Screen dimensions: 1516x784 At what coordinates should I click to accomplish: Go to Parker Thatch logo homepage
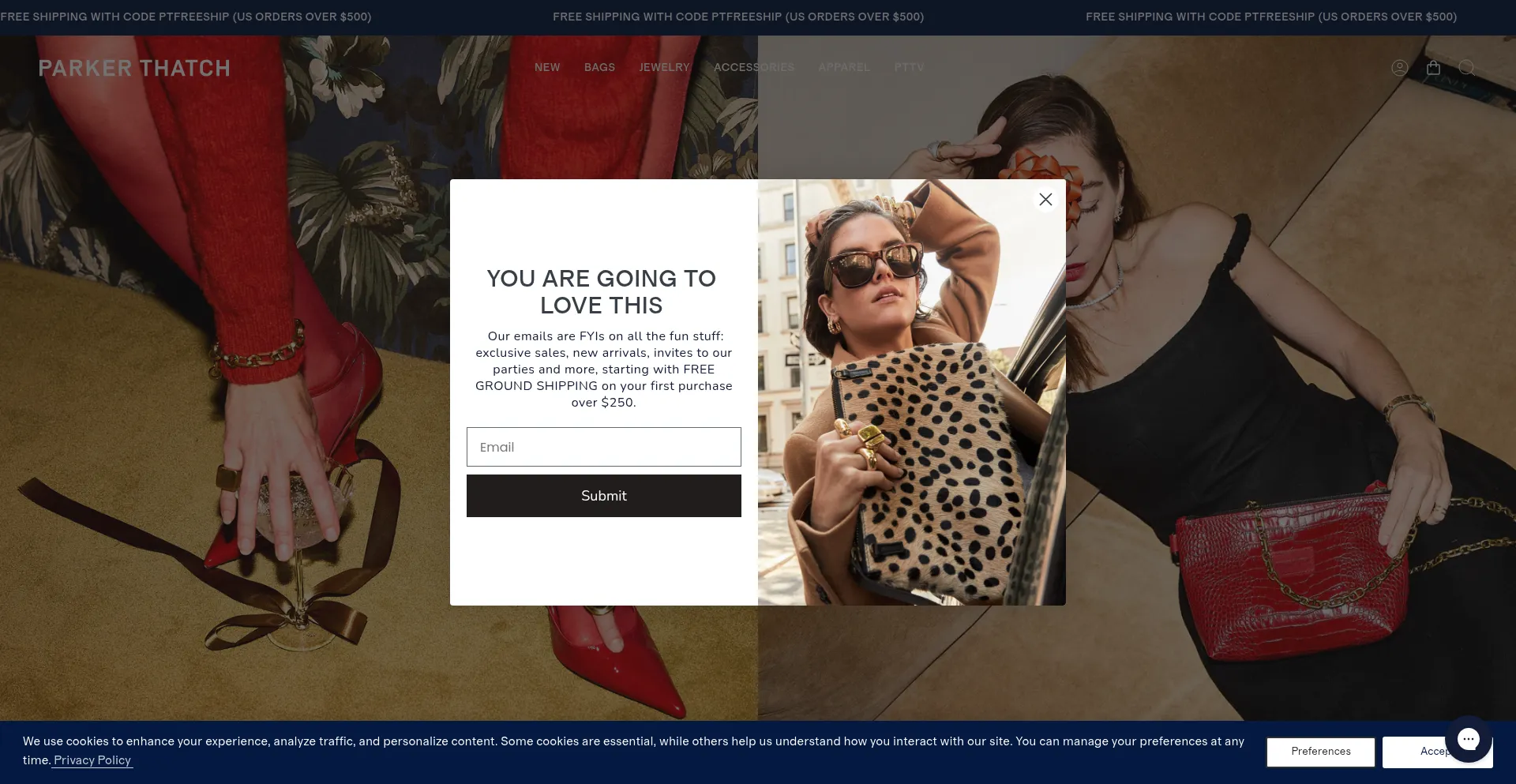tap(134, 68)
